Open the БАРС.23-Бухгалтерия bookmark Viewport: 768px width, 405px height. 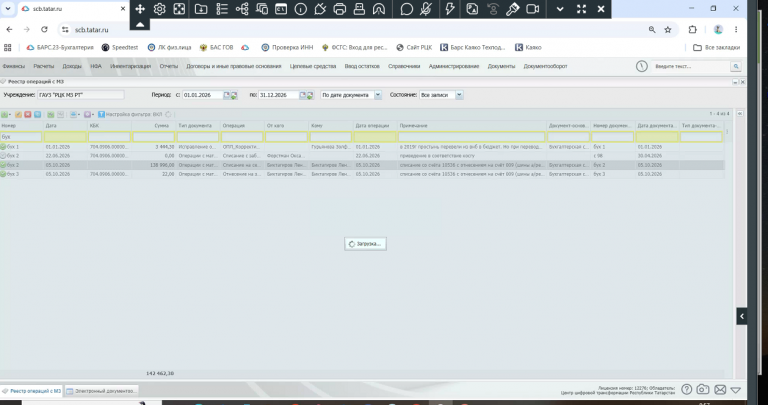pyautogui.click(x=60, y=48)
